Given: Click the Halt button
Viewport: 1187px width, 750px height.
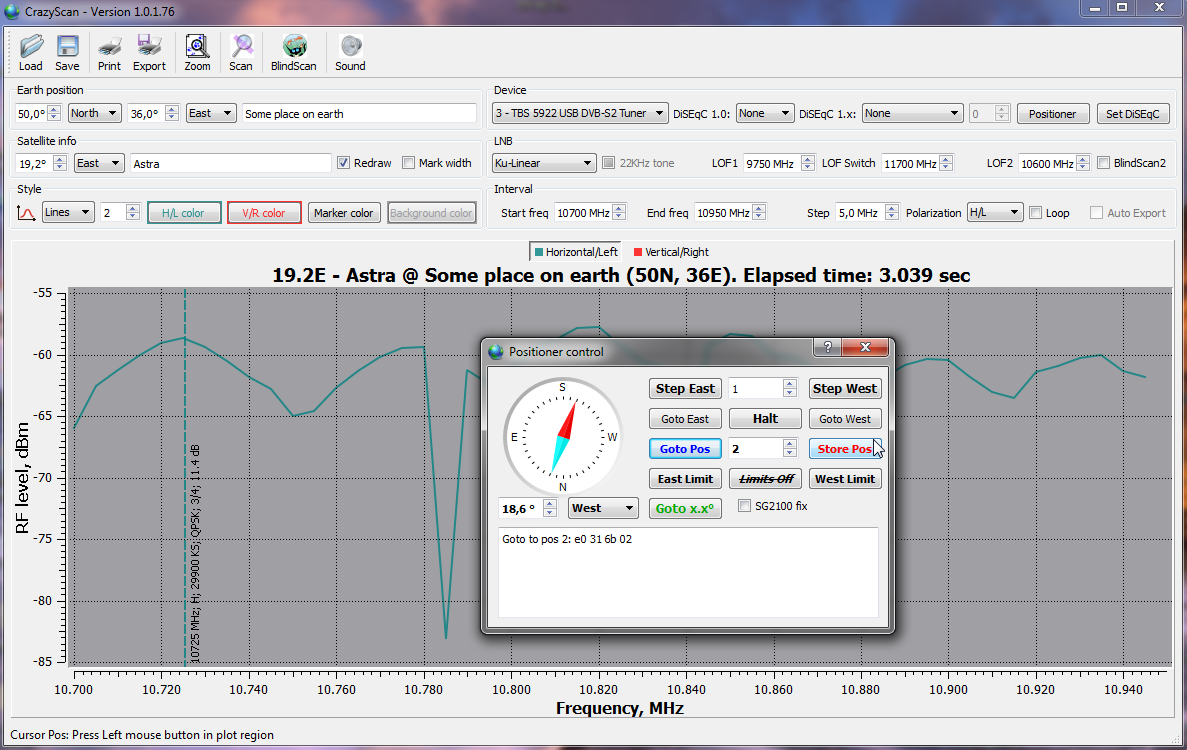Looking at the screenshot, I should (765, 419).
